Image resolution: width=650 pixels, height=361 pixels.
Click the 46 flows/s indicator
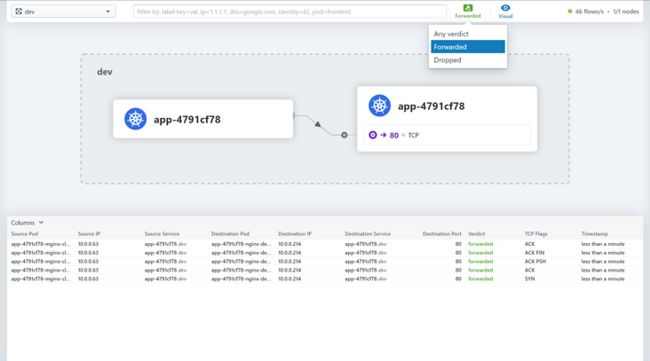click(589, 12)
